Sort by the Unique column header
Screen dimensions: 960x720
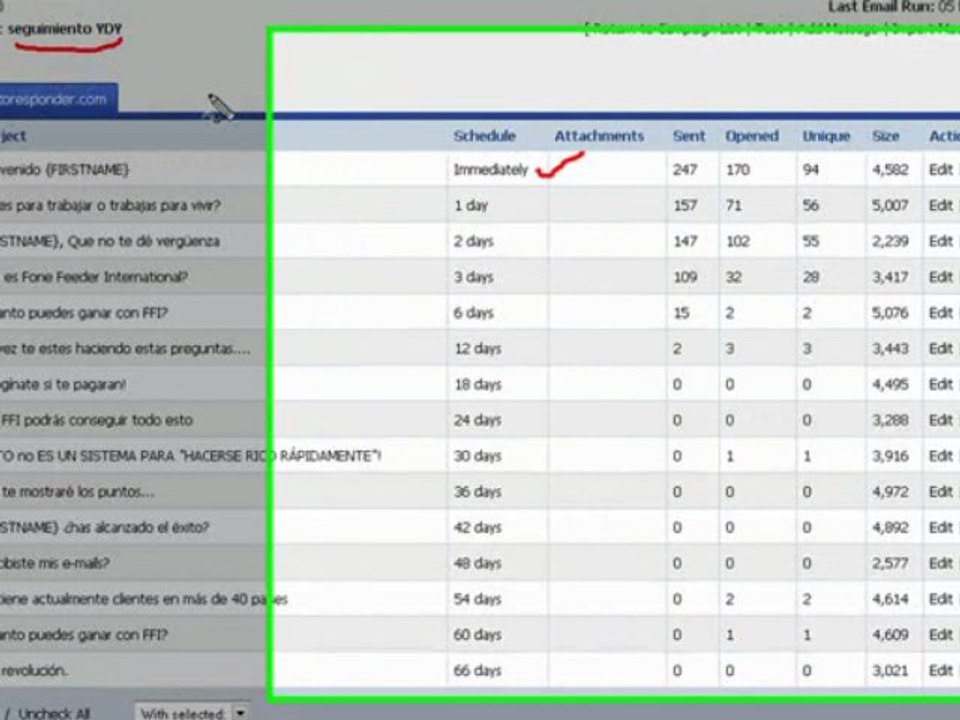826,136
